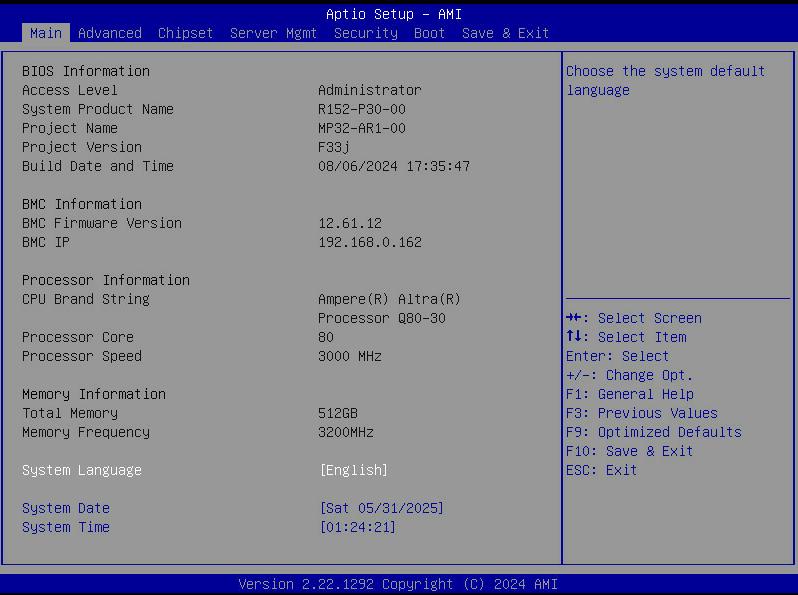Click the F3: Previous Values hint

(x=642, y=413)
